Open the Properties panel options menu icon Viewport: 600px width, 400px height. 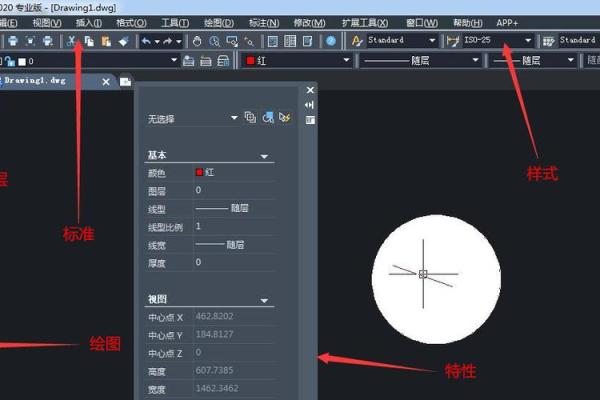coord(310,120)
